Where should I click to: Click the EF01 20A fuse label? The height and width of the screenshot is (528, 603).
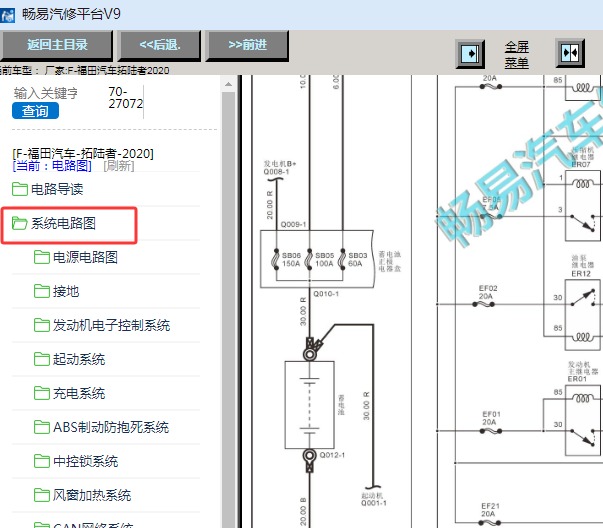(x=491, y=418)
